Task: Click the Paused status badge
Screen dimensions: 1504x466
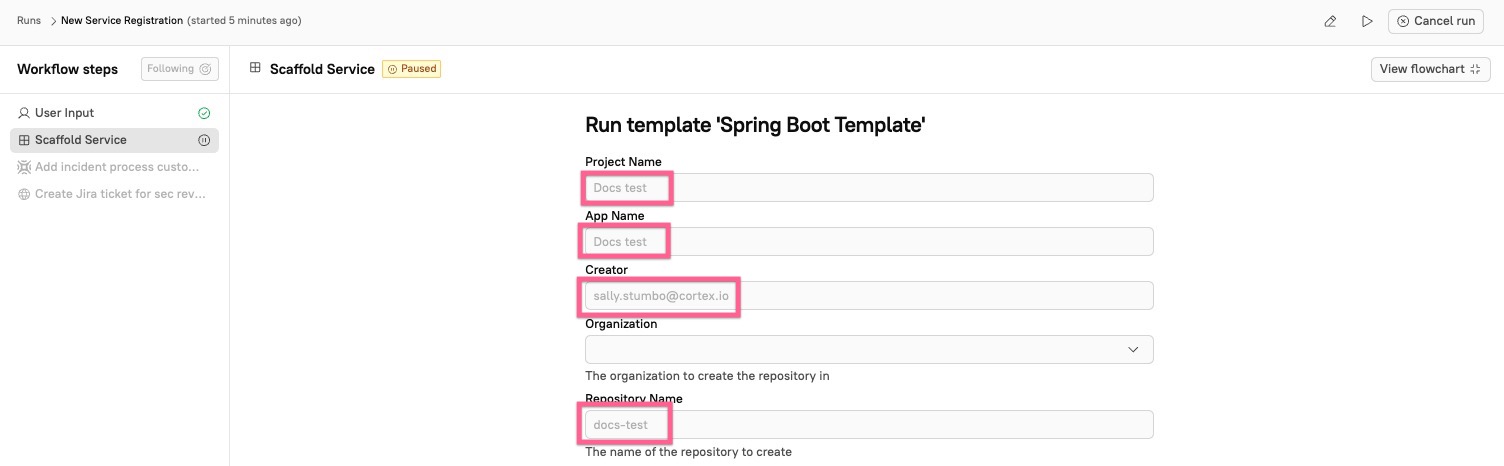Action: click(x=412, y=69)
